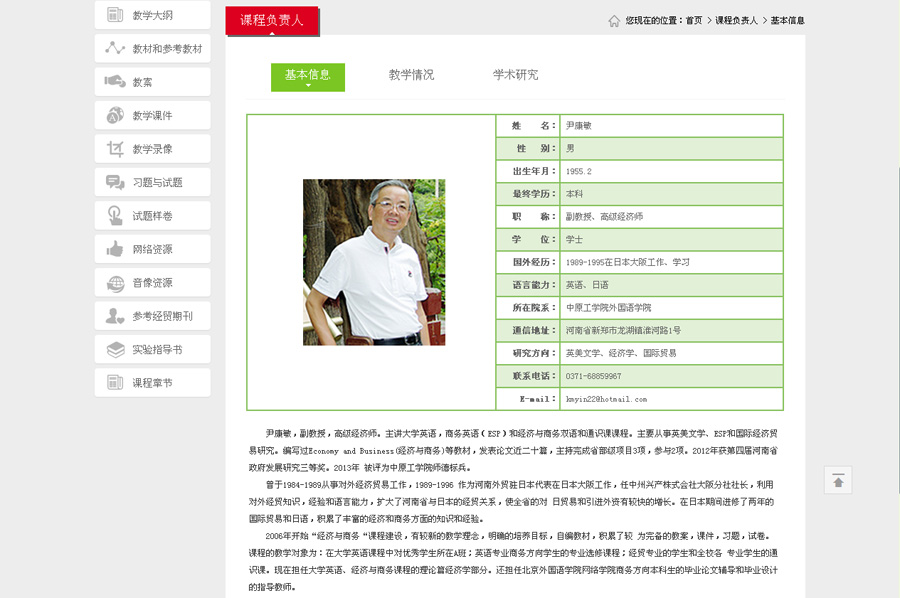Click the red 课程负责人 header tab
900x598 pixels.
(271, 21)
